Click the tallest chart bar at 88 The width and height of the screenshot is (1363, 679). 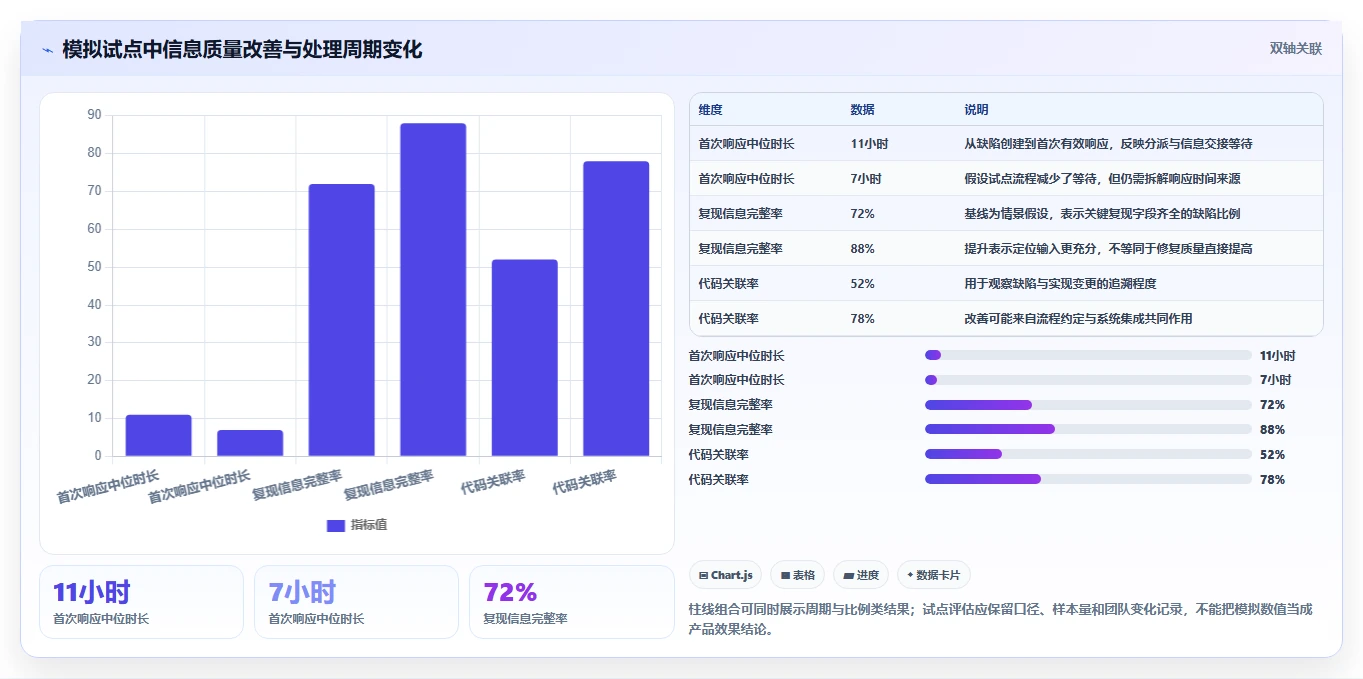[433, 290]
